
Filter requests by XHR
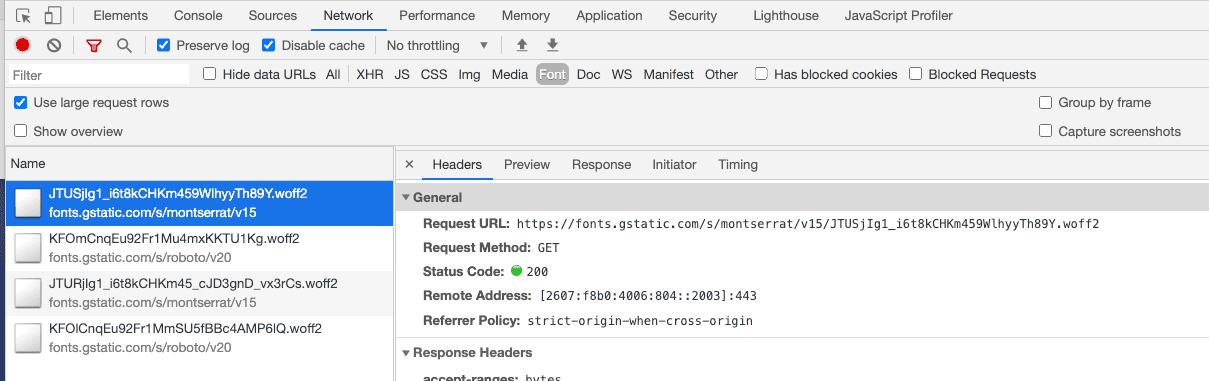[370, 74]
